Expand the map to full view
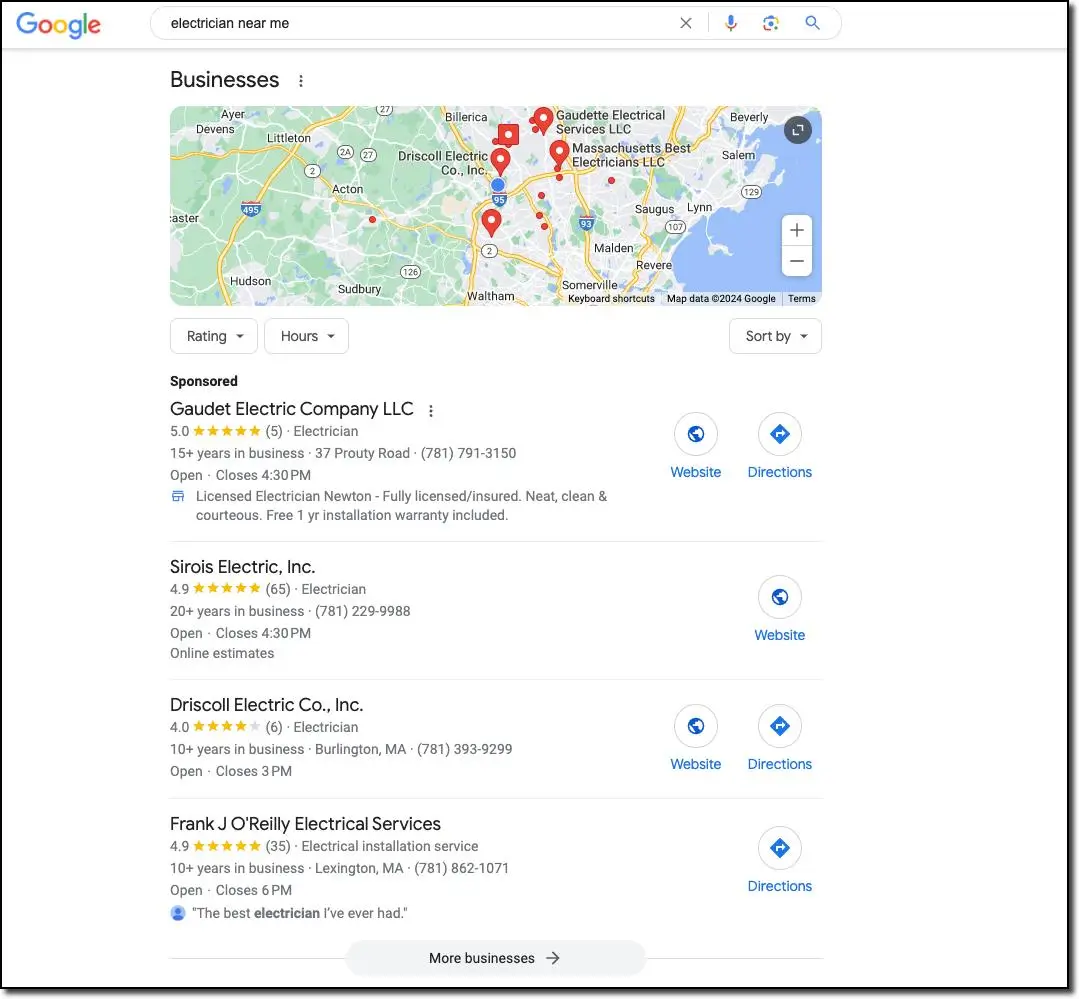 (x=798, y=130)
